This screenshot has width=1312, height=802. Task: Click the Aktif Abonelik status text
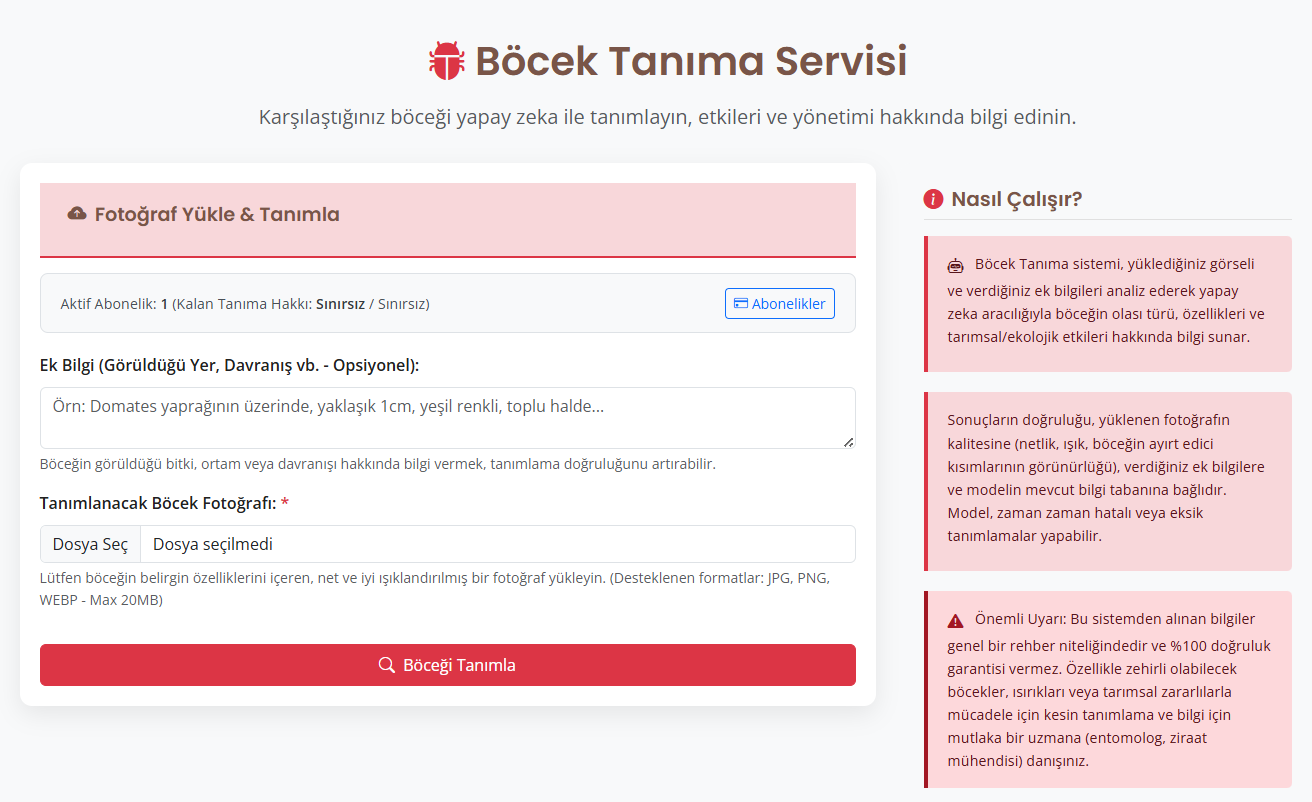click(x=245, y=303)
